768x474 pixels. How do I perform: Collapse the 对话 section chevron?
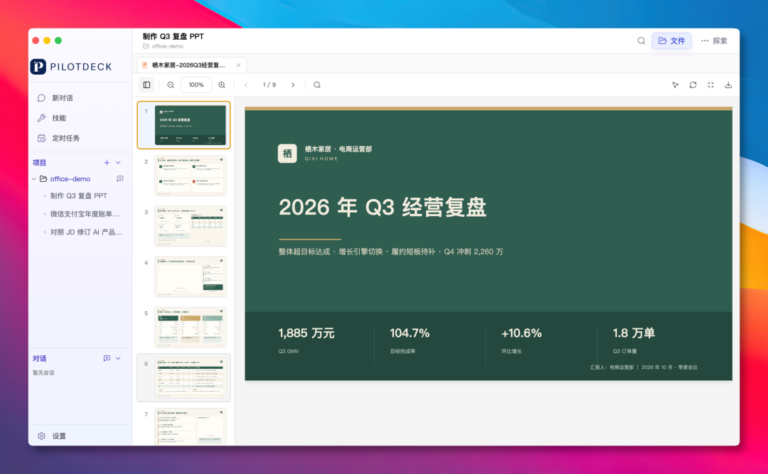pyautogui.click(x=119, y=358)
